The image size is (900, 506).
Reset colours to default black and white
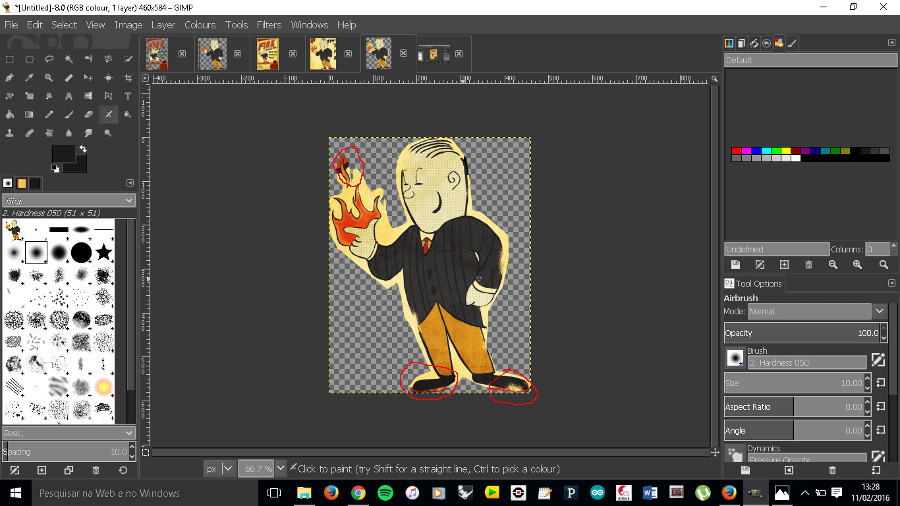[x=55, y=168]
